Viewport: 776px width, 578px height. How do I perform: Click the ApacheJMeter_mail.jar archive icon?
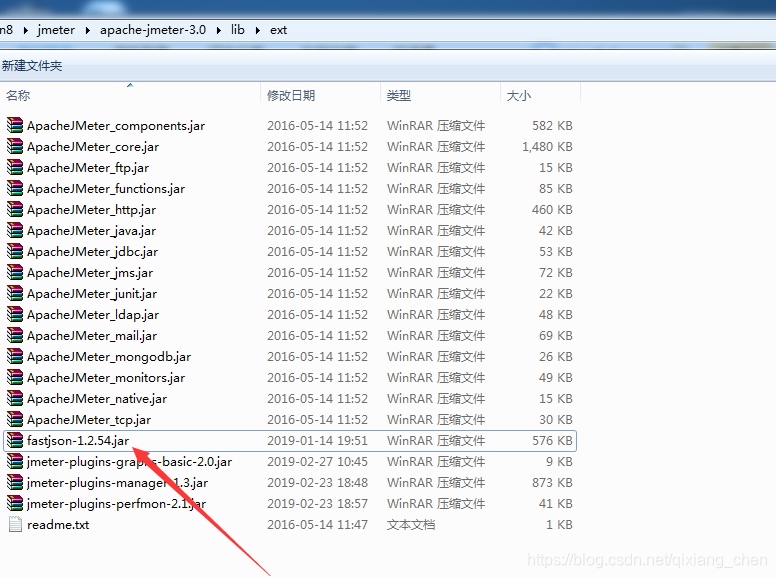point(15,336)
